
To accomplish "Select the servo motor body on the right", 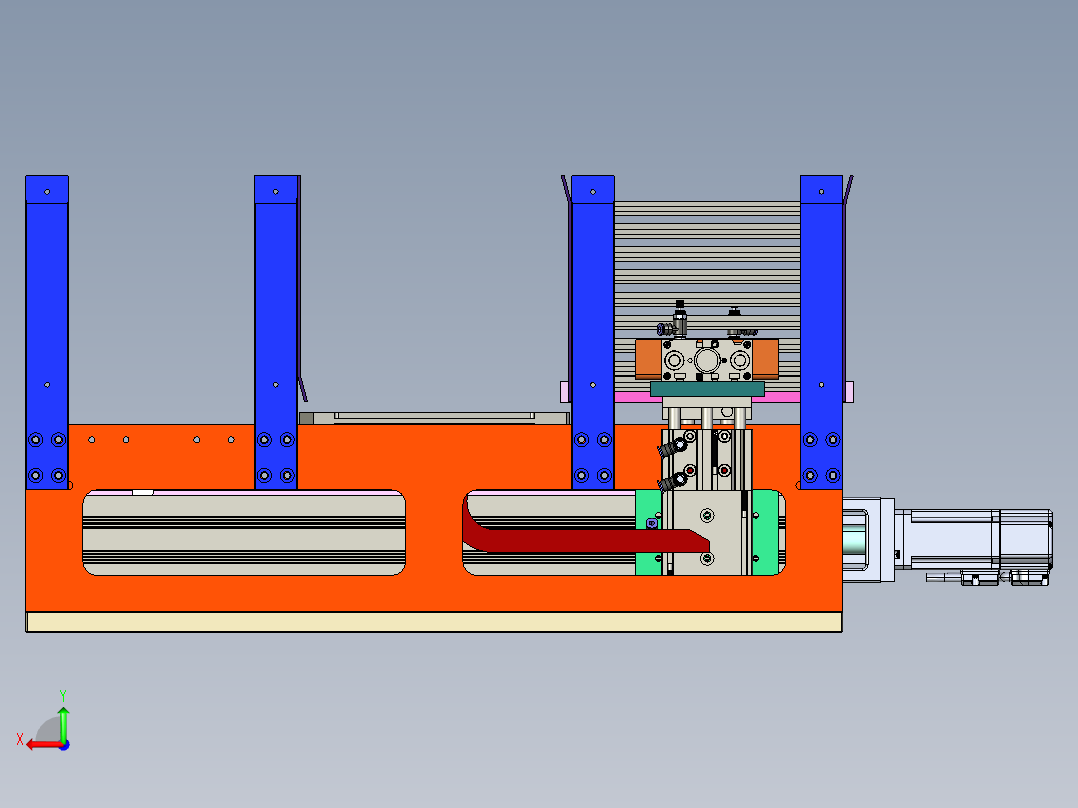I will pos(974,539).
